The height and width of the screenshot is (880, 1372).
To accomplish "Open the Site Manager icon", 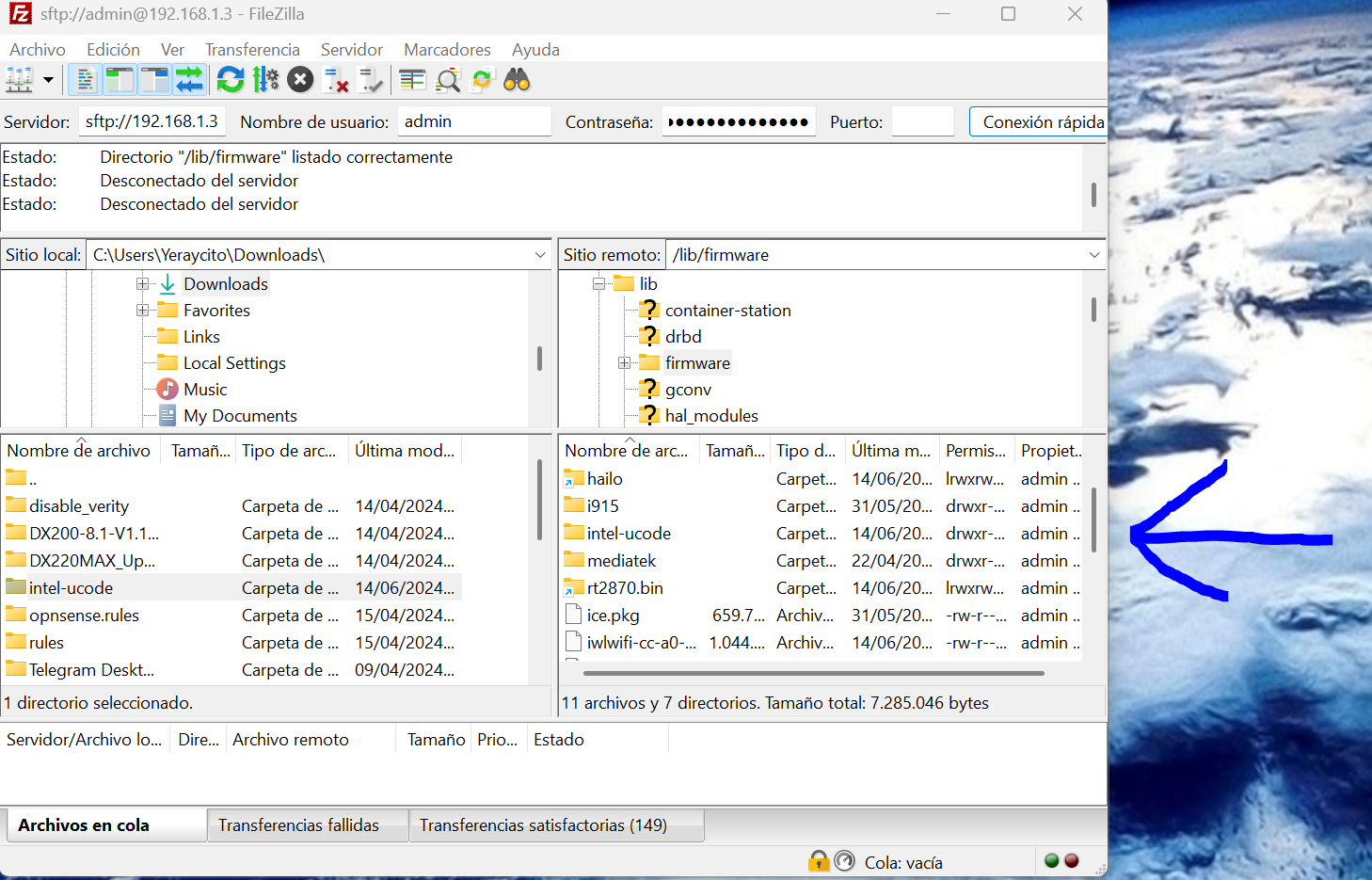I will click(x=19, y=81).
